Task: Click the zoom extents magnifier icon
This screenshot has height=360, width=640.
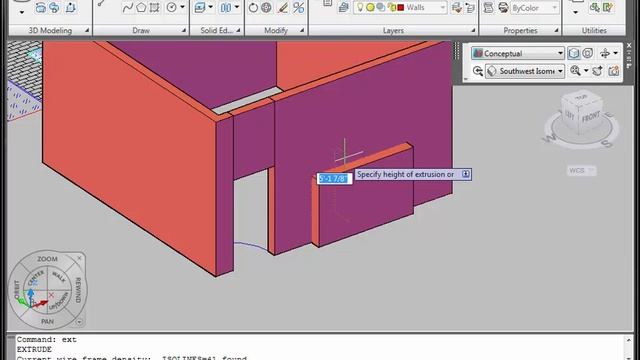Action: [x=576, y=71]
